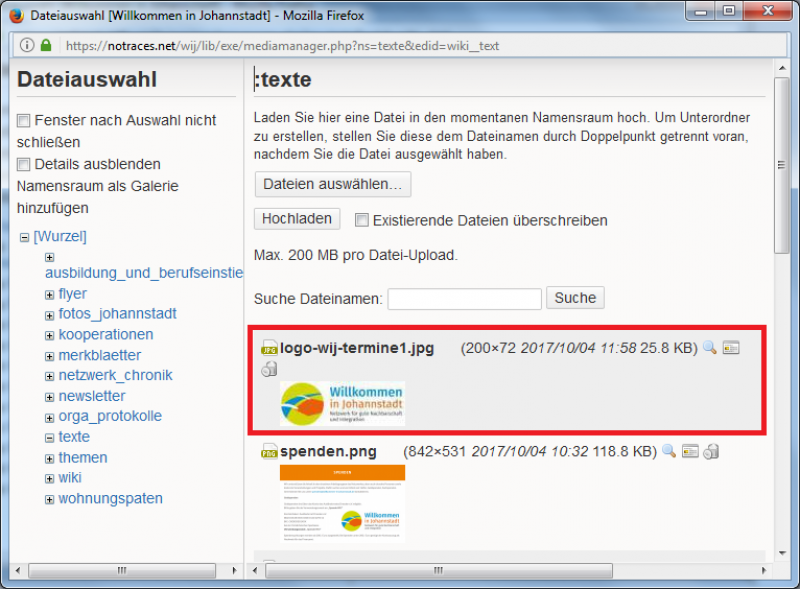Screen dimensions: 800x589
Task: Expand the newsletter plus toggle
Action: pos(49,397)
